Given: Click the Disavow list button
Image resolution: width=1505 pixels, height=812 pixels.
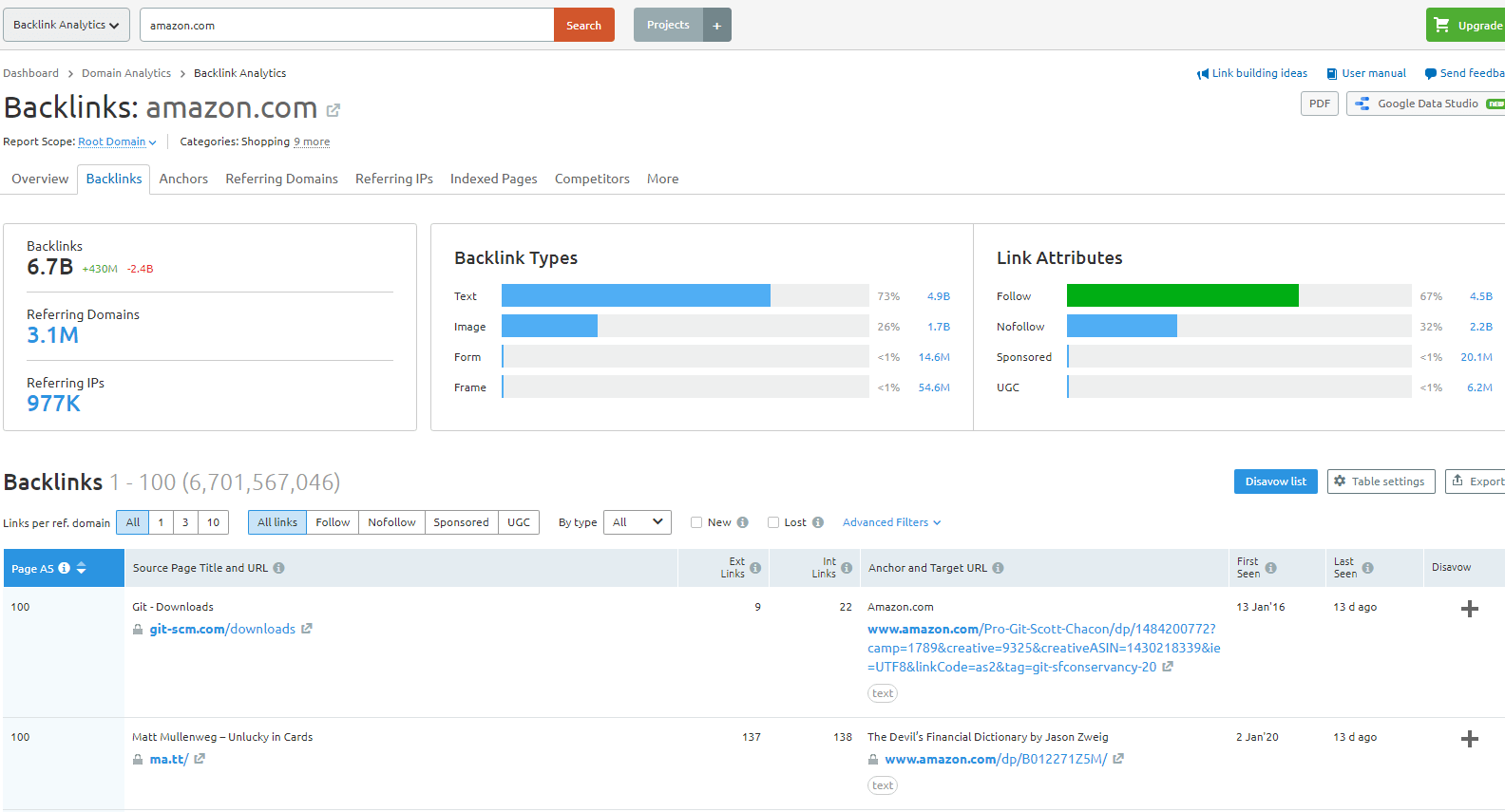Looking at the screenshot, I should pyautogui.click(x=1276, y=482).
